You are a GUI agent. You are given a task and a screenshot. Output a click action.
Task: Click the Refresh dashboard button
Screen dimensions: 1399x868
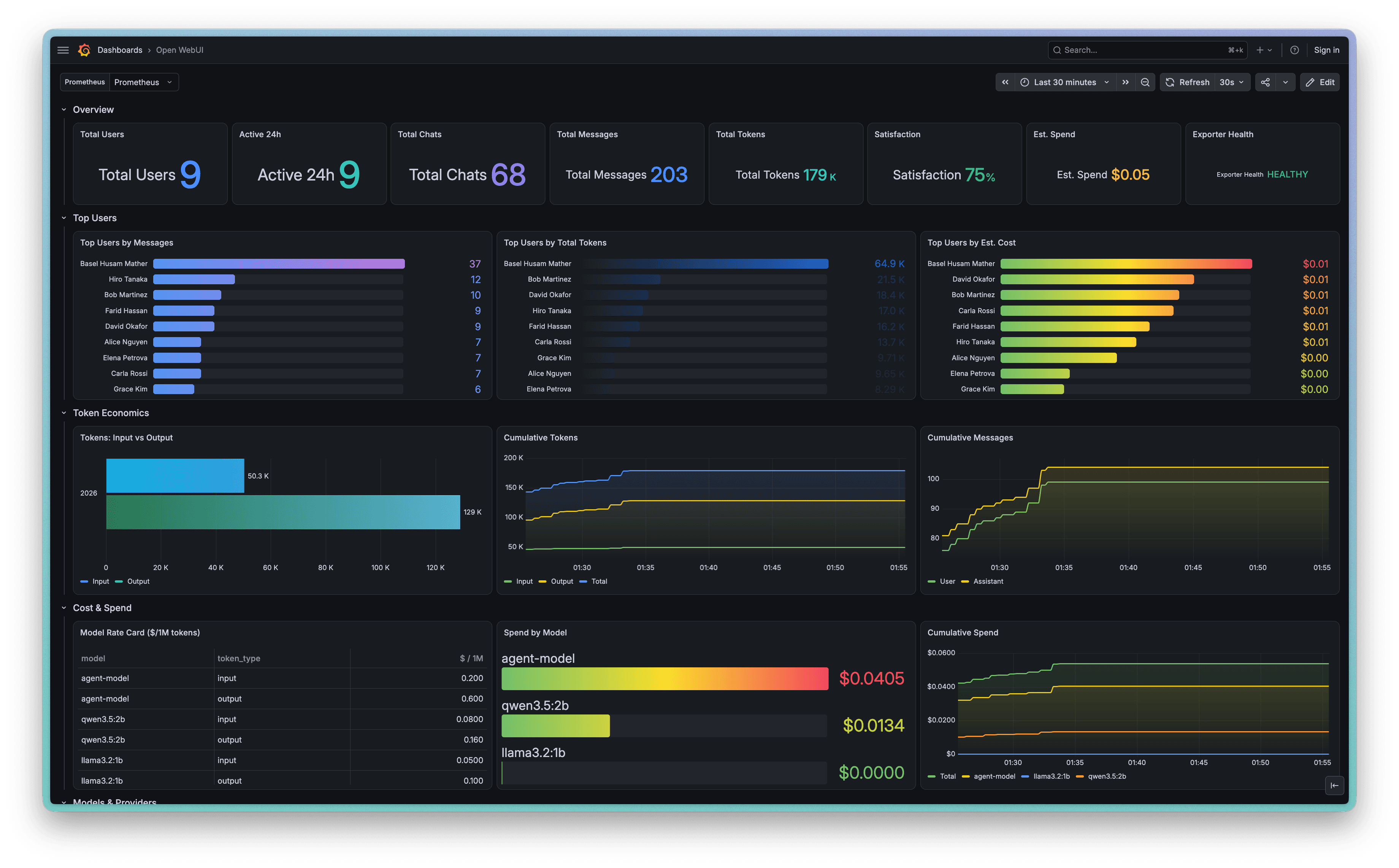(1187, 82)
